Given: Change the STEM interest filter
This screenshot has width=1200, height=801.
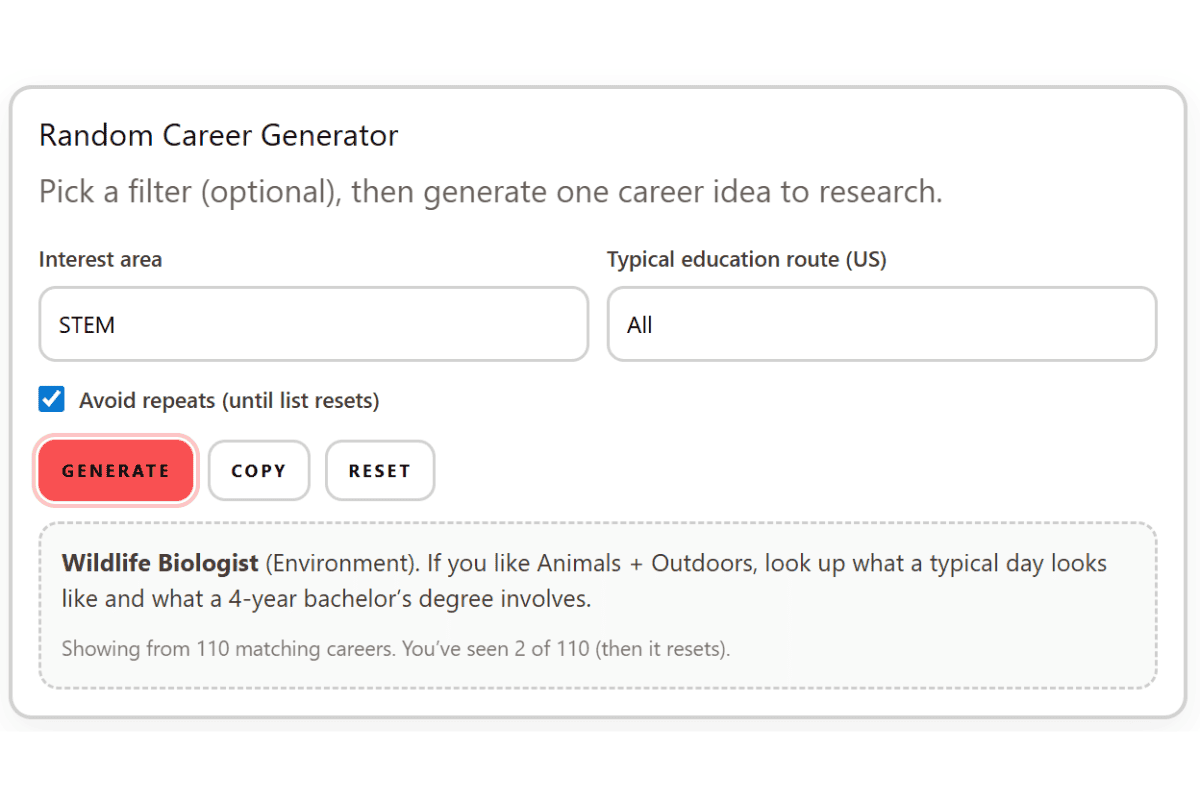Looking at the screenshot, I should [x=313, y=324].
